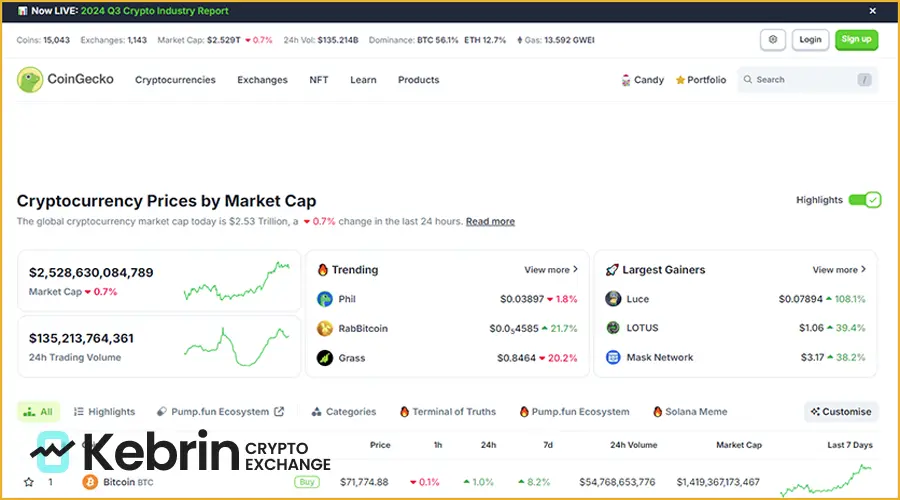Select the Terminal of Truths category
This screenshot has height=500, width=900.
tap(448, 412)
